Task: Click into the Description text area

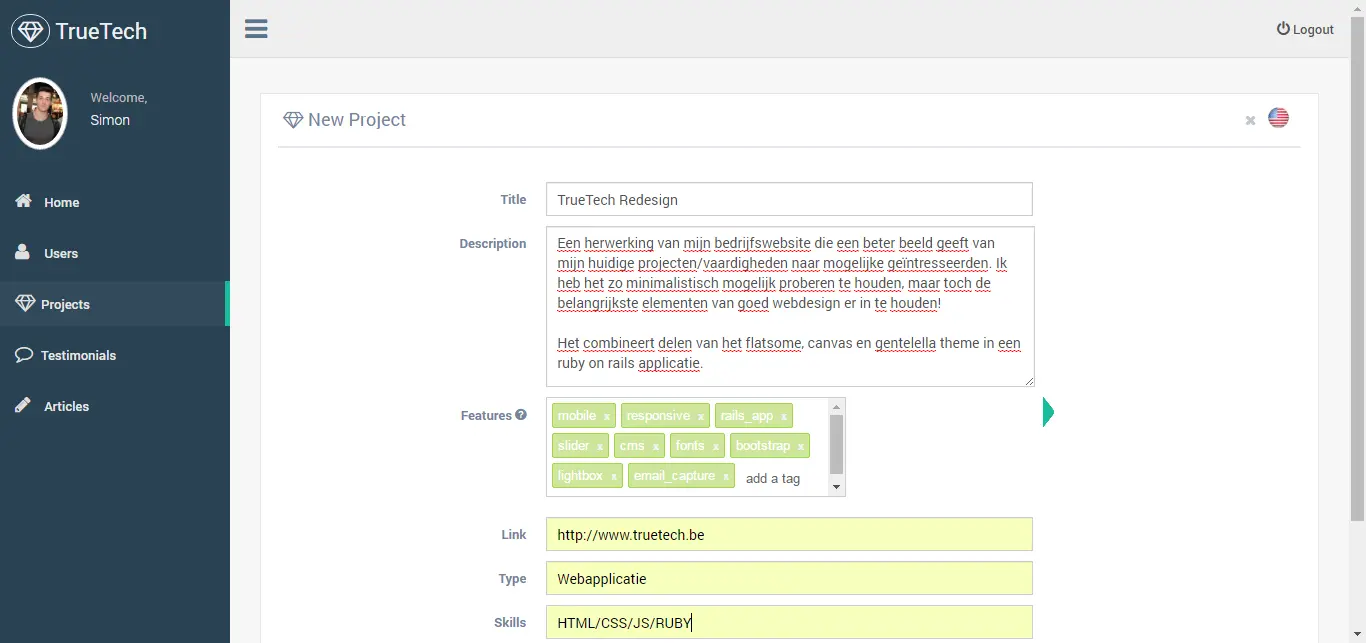Action: point(790,307)
